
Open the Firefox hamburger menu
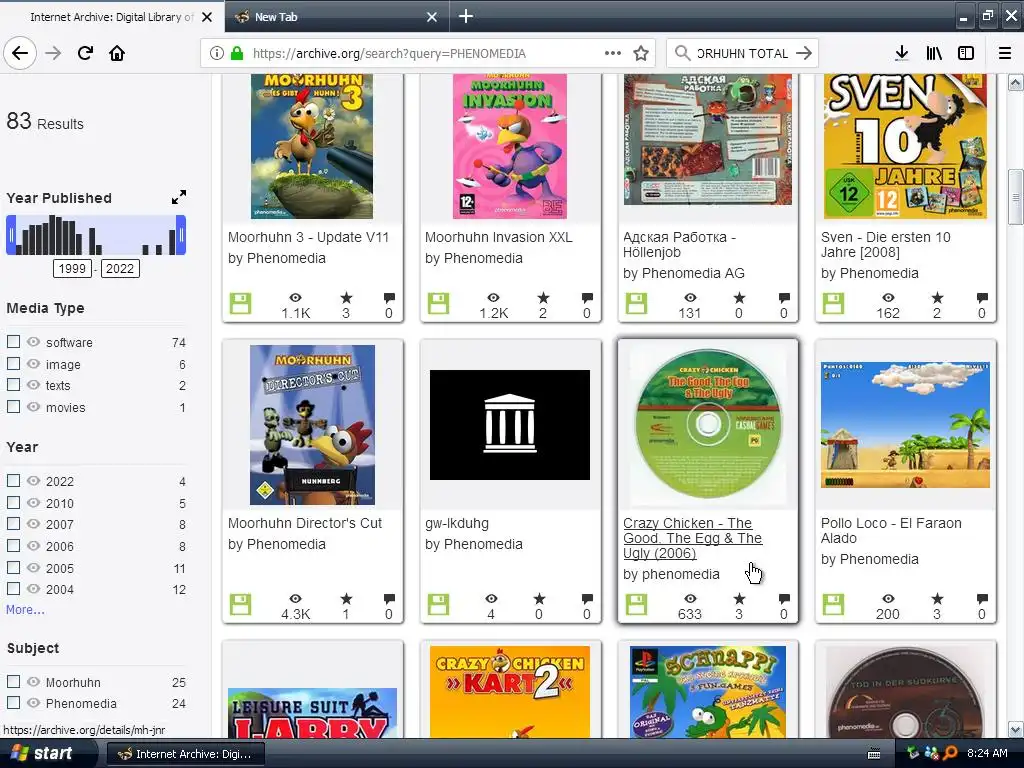1005,54
